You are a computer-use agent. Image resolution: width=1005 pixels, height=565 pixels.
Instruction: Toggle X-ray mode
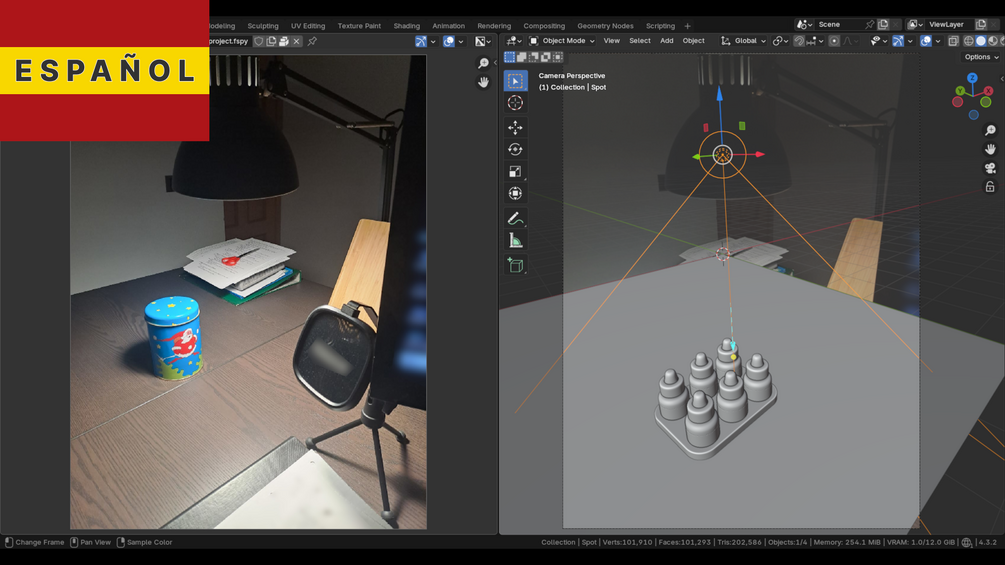tap(953, 41)
